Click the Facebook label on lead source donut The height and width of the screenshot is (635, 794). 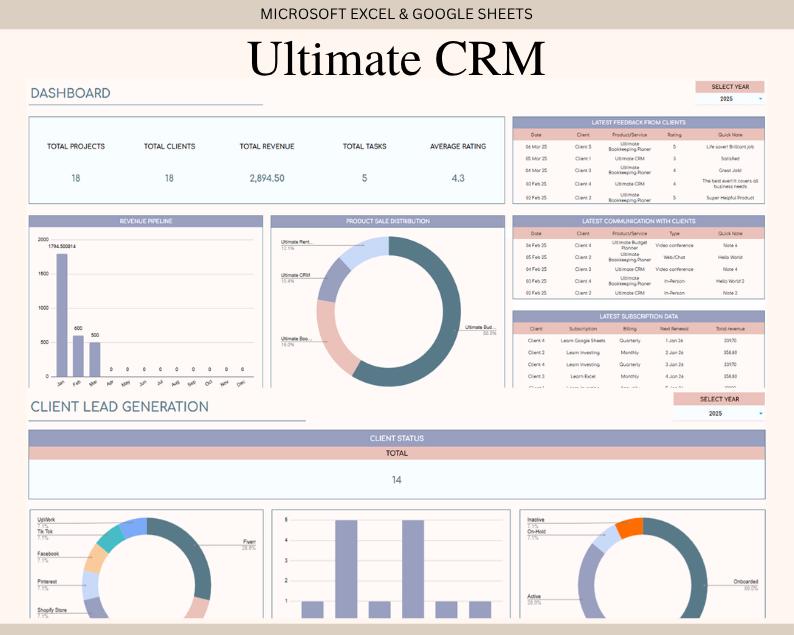tap(48, 554)
